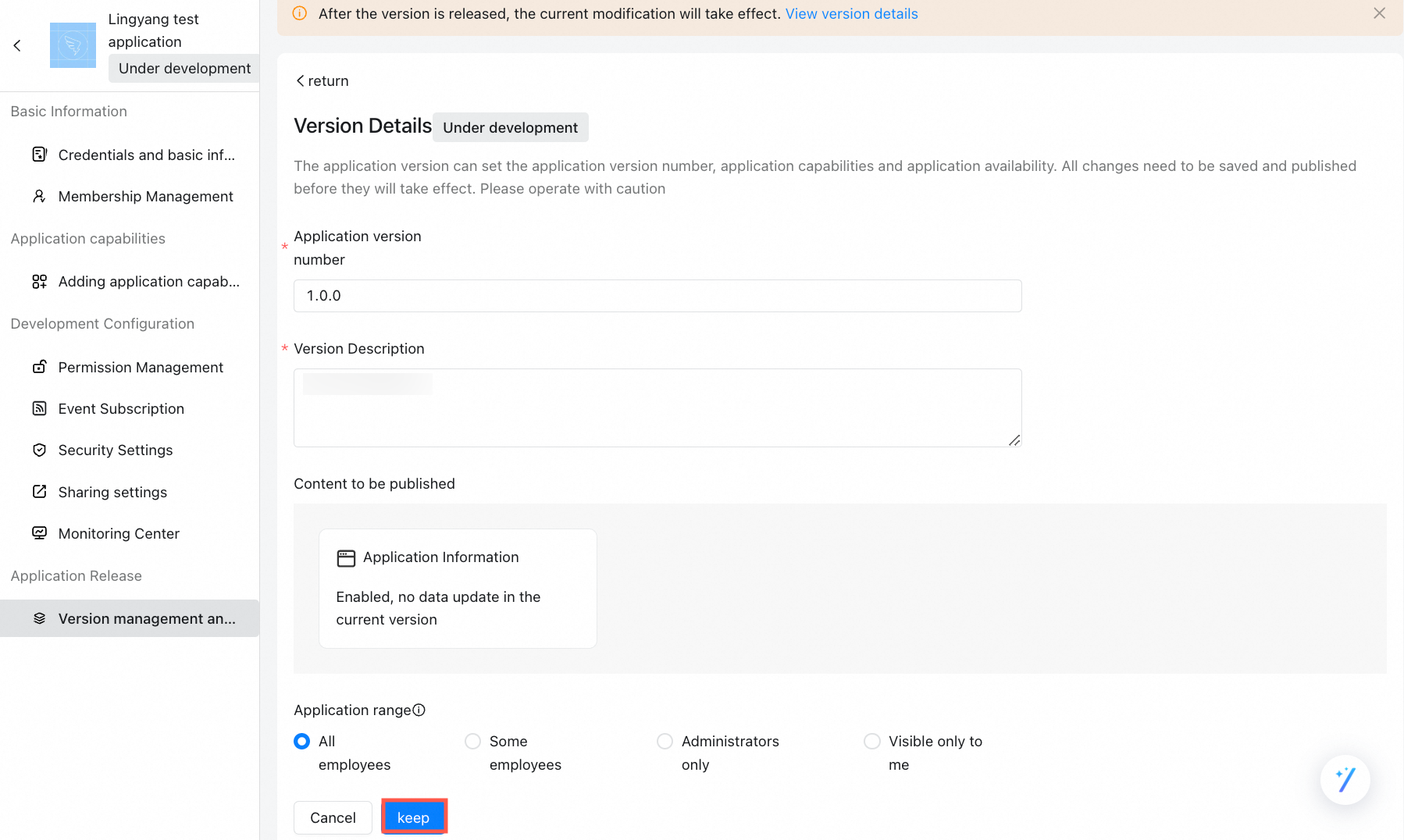Click the Adding application capabilities grid icon
1404x840 pixels.
pyautogui.click(x=39, y=281)
